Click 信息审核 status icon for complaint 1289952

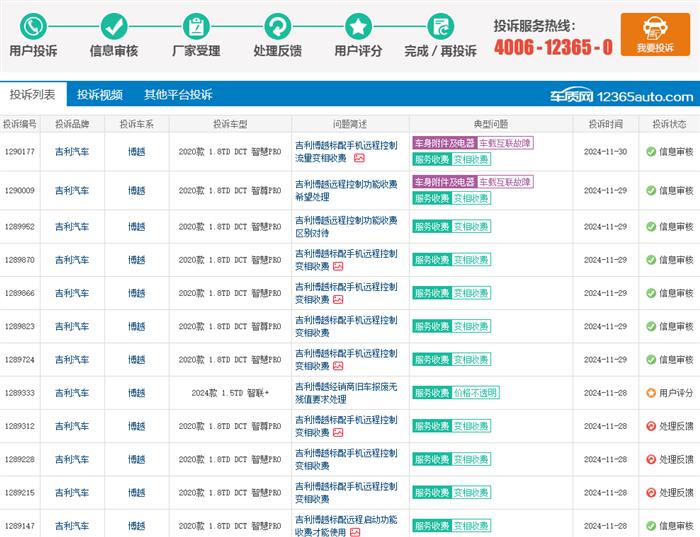point(651,227)
